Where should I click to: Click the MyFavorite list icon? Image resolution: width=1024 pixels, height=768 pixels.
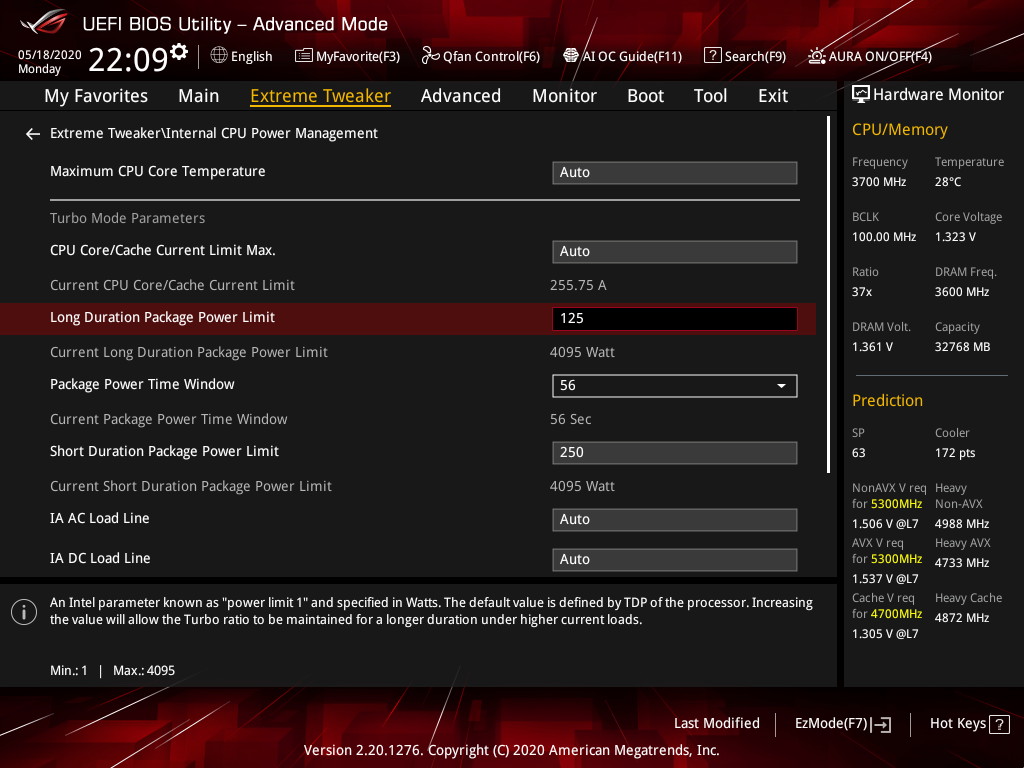point(304,56)
